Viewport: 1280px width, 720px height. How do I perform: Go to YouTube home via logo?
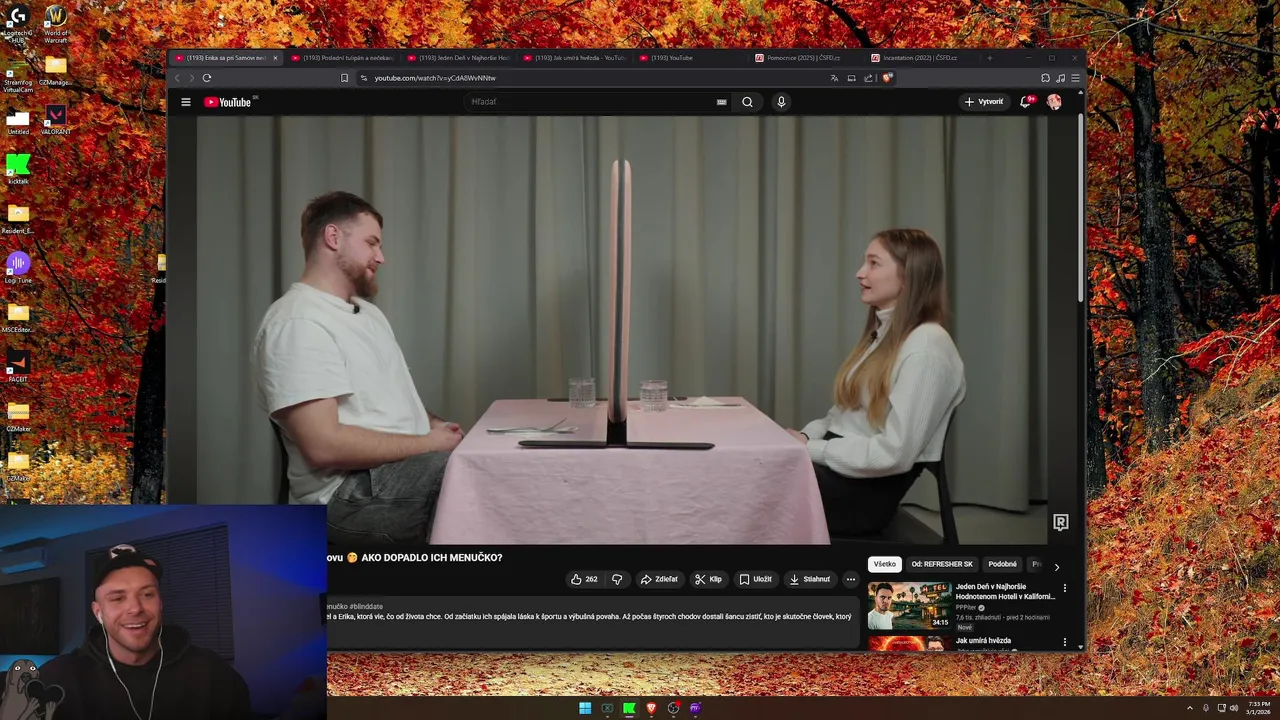click(228, 102)
